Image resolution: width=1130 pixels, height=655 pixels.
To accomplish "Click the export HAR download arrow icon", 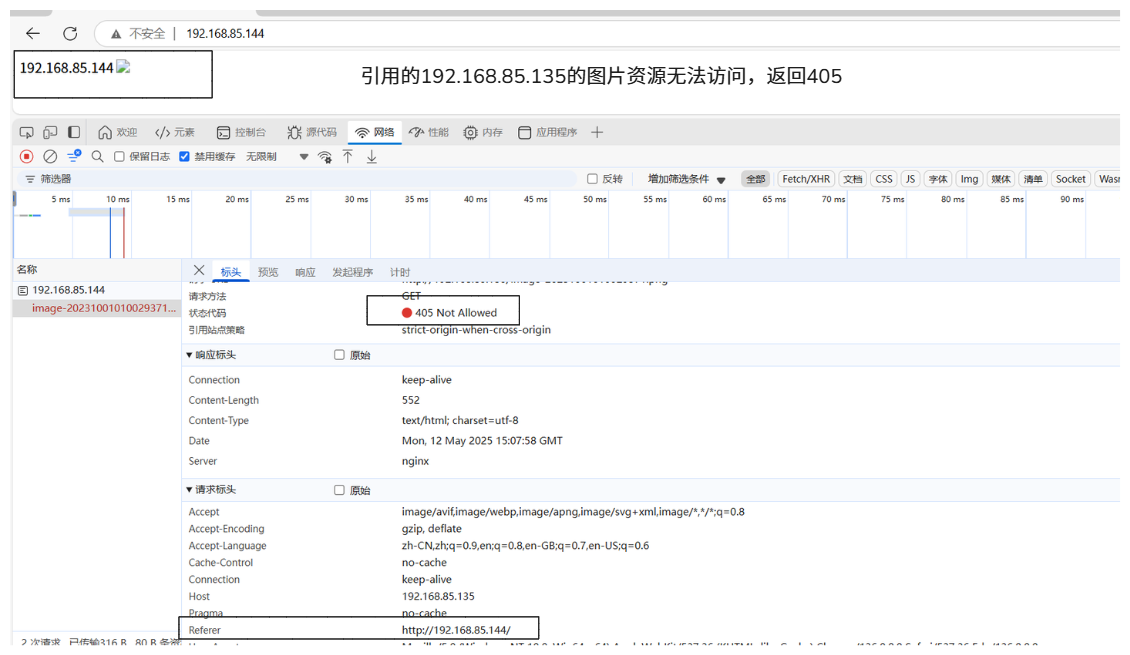I will 372,156.
